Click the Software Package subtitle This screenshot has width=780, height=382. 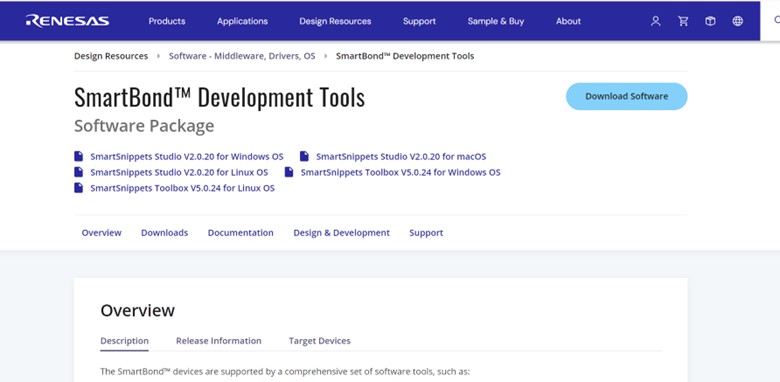[144, 126]
